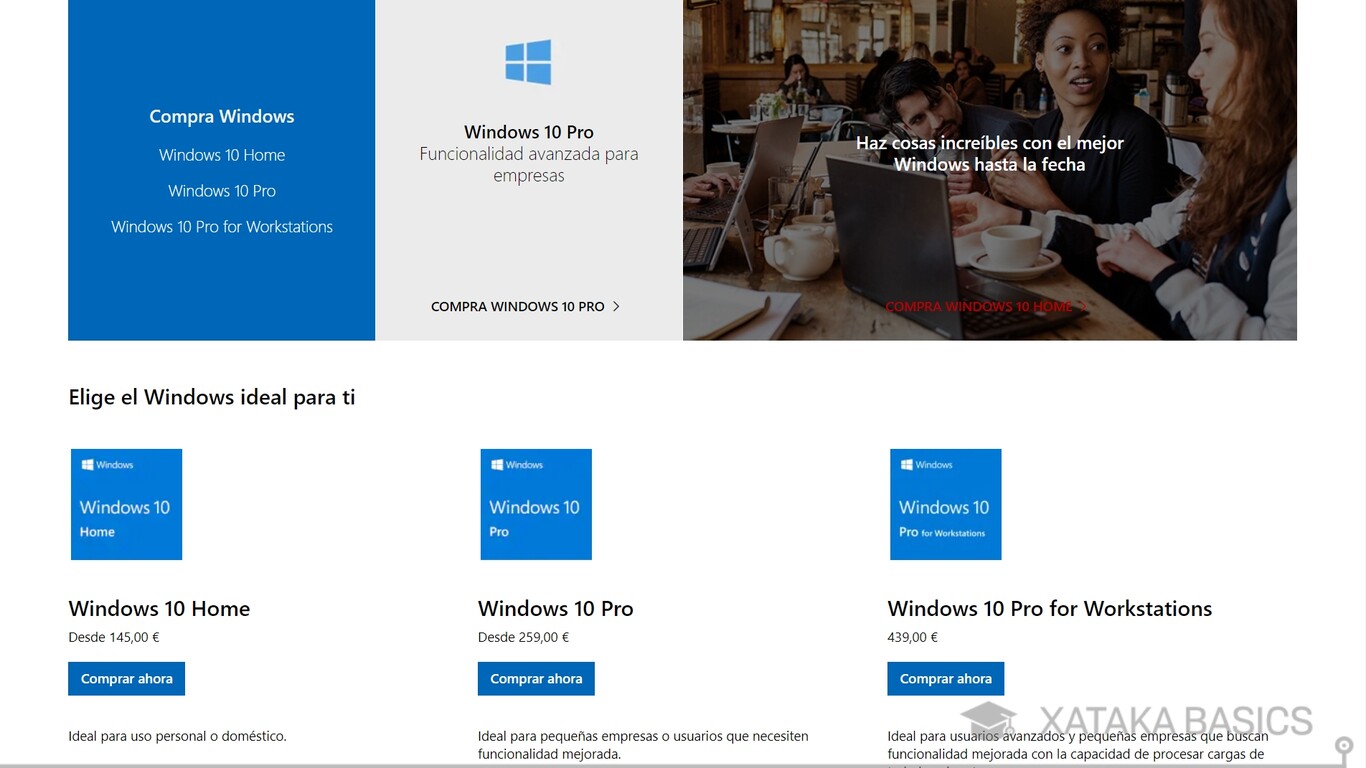Click the graduation cap icon in the watermark
Viewport: 1366px width, 768px height.
(987, 716)
